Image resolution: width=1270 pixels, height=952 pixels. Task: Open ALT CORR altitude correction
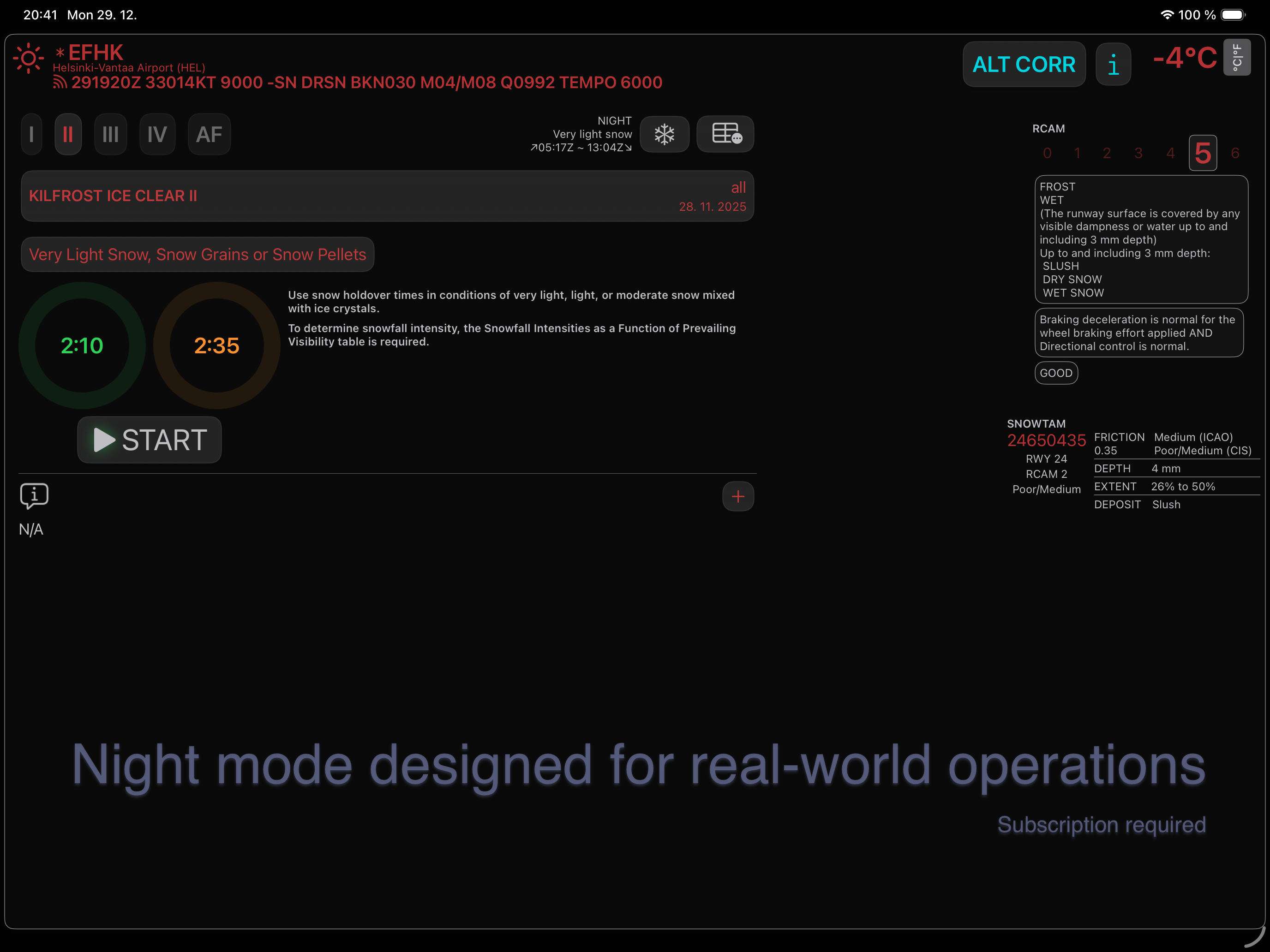(x=1024, y=64)
